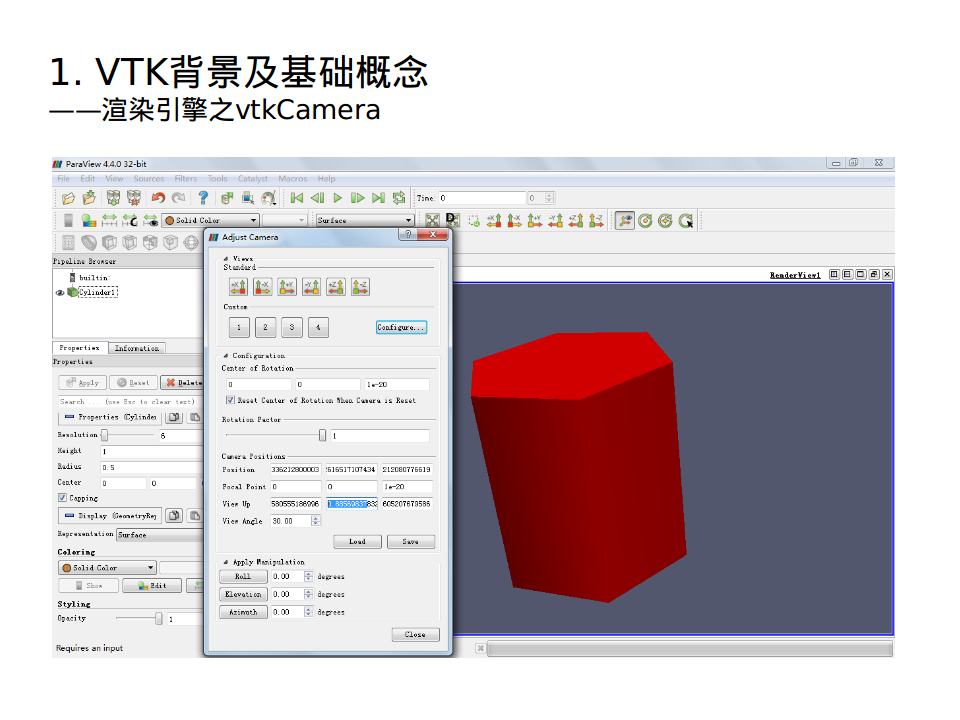Open the Coloring Solid Color dropdown
Image resolution: width=960 pixels, height=720 pixels.
(108, 568)
